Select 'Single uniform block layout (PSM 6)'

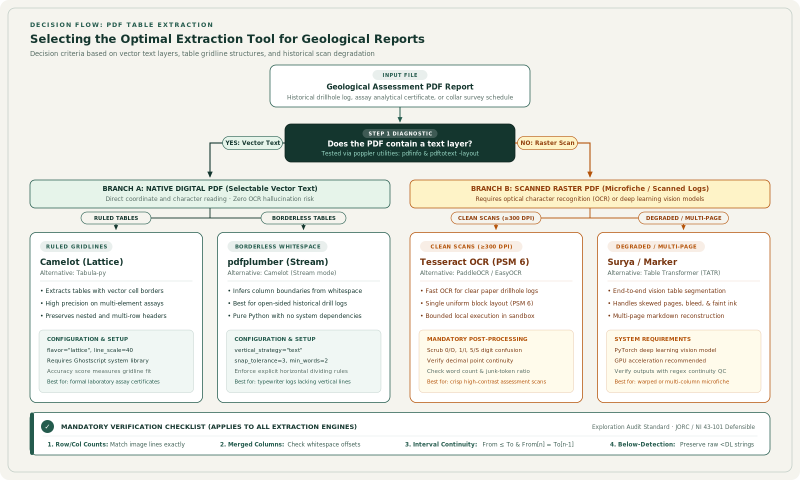pyautogui.click(x=479, y=303)
